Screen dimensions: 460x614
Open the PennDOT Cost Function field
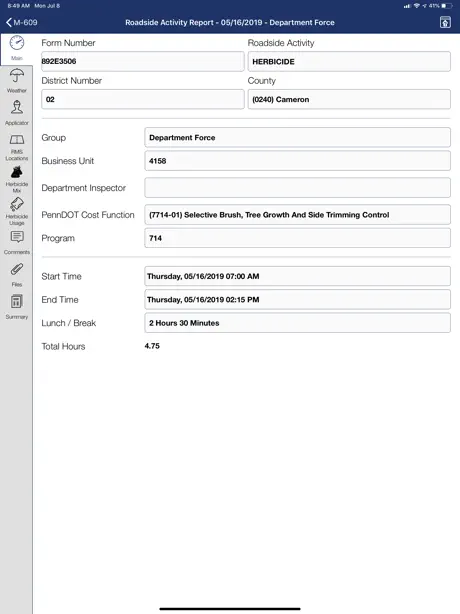(x=297, y=215)
